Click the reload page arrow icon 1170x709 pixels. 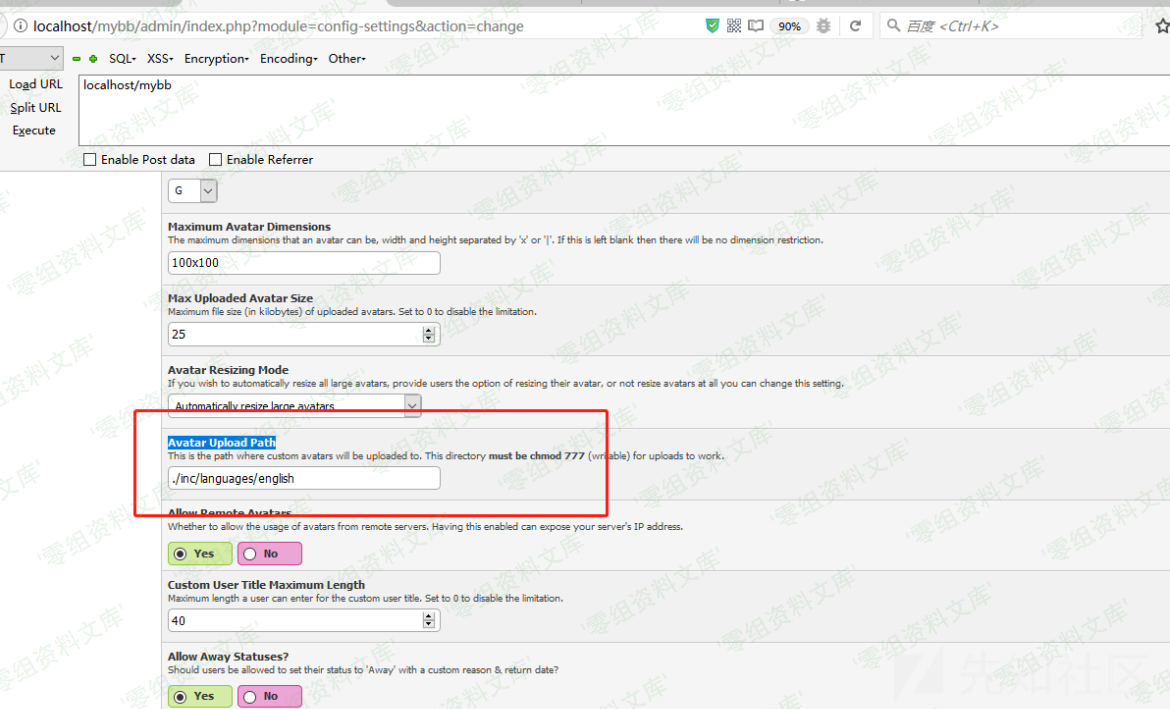pyautogui.click(x=855, y=26)
